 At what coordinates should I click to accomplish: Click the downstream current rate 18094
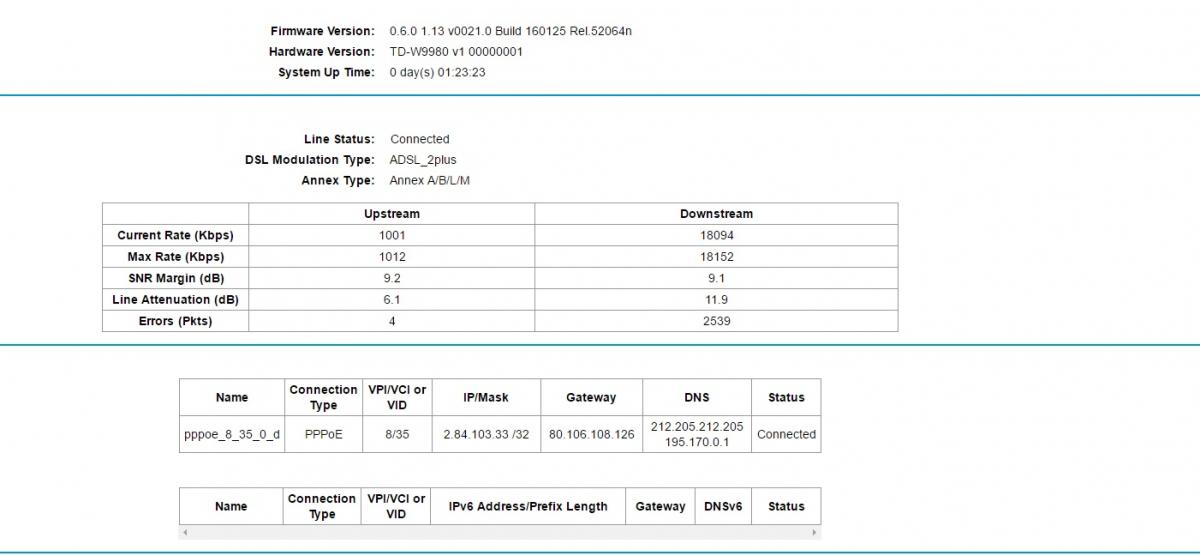[x=716, y=236]
